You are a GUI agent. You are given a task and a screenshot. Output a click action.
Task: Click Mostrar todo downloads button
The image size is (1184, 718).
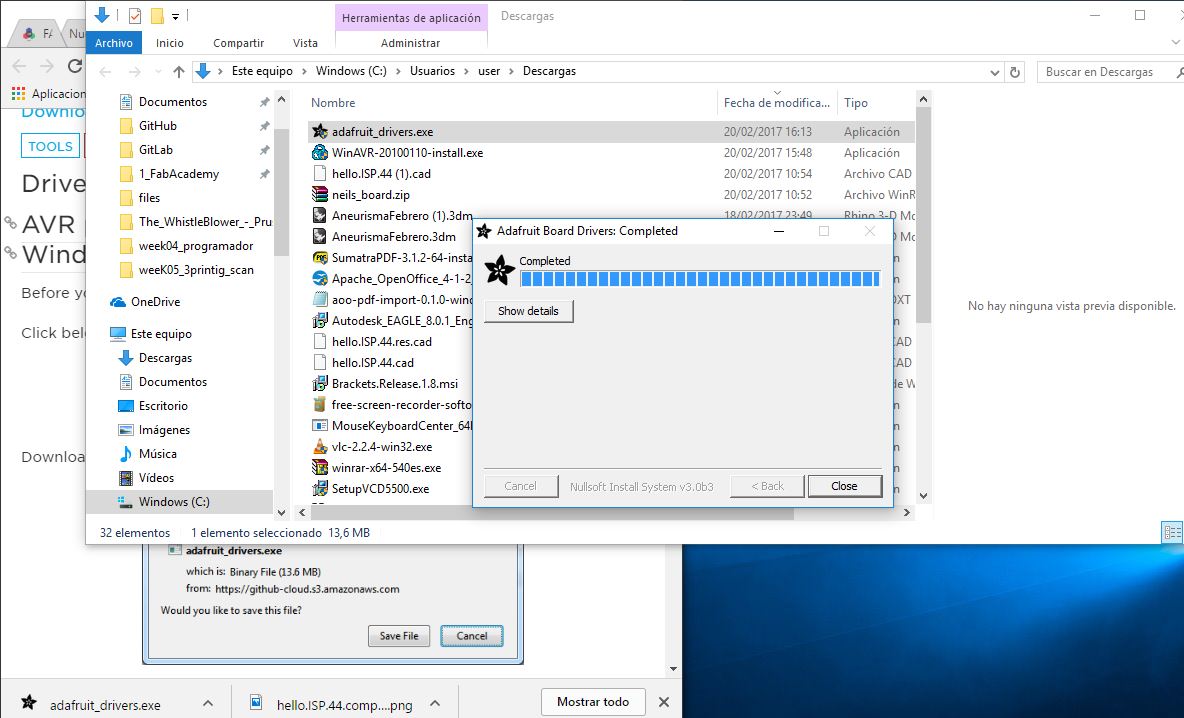click(593, 702)
